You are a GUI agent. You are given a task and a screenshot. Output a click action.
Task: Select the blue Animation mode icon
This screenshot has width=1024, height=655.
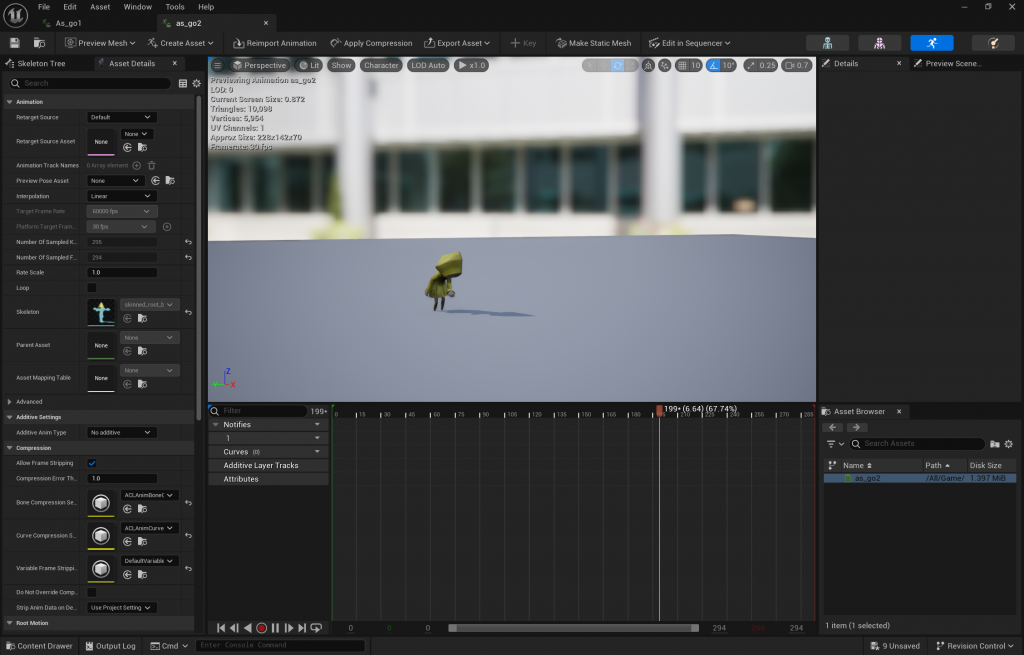(932, 43)
